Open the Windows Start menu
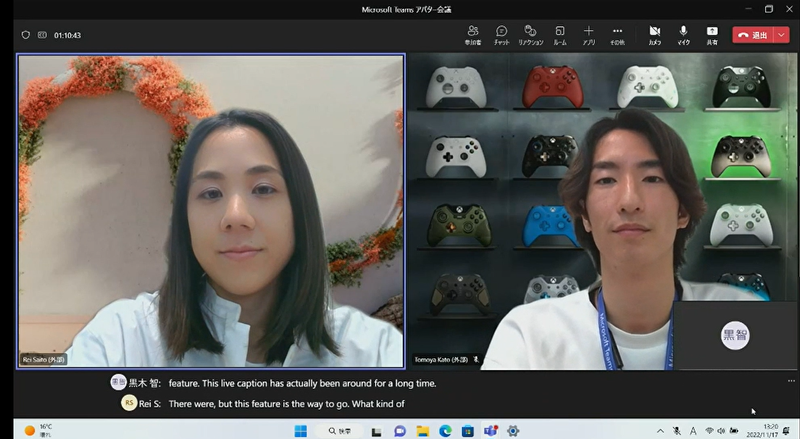800x439 pixels. [300, 431]
